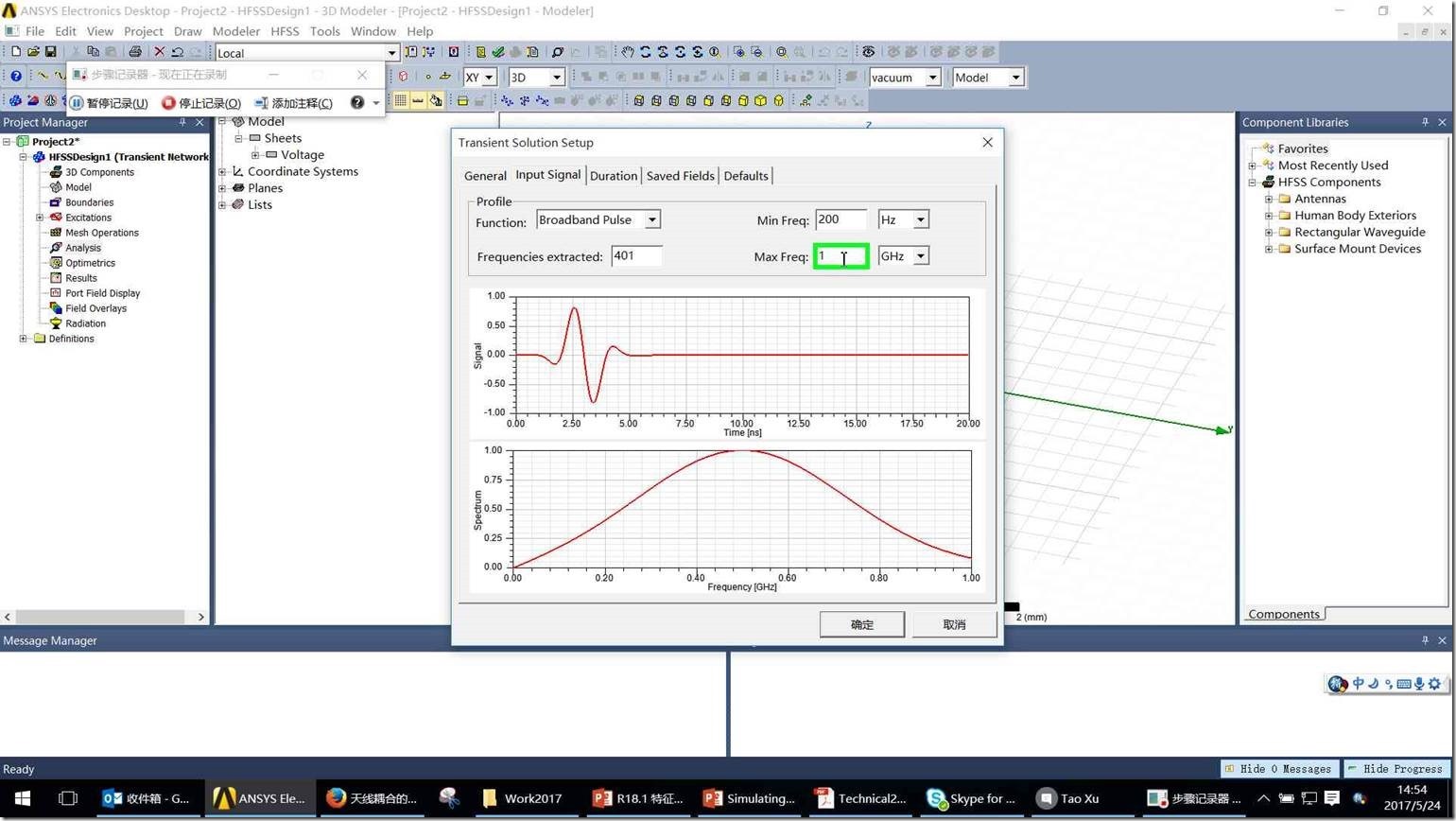The height and width of the screenshot is (821, 1456).
Task: Open the Function Broadband Pulse dropdown
Action: pyautogui.click(x=651, y=219)
